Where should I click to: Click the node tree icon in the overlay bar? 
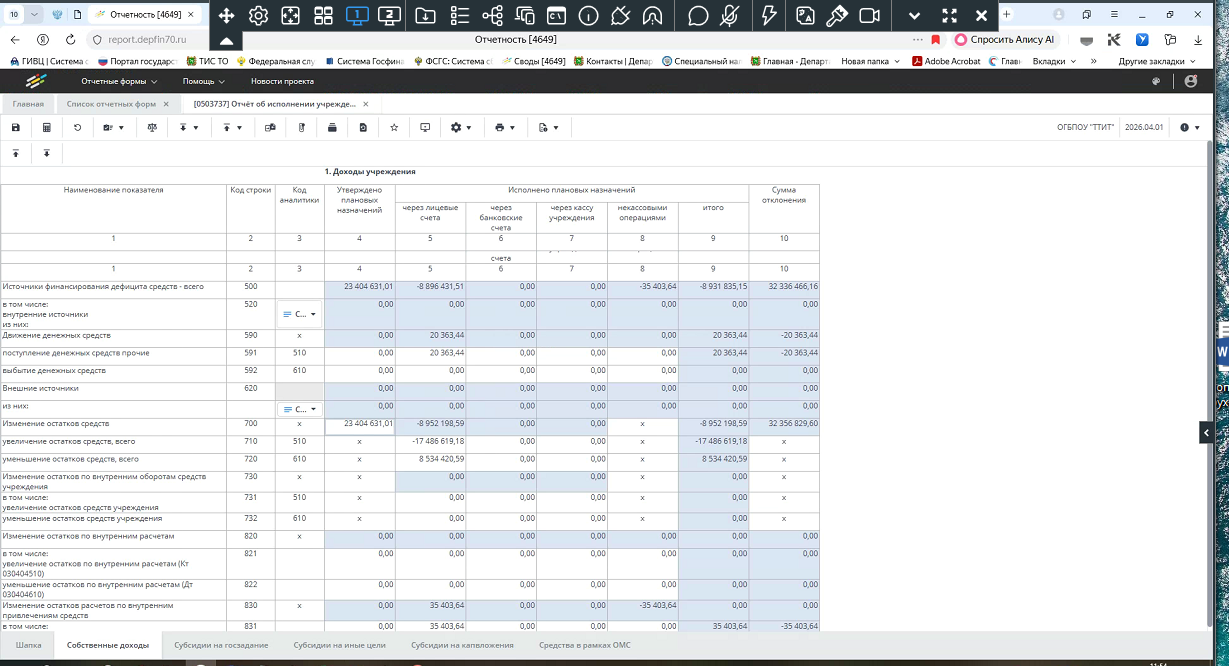pyautogui.click(x=492, y=15)
